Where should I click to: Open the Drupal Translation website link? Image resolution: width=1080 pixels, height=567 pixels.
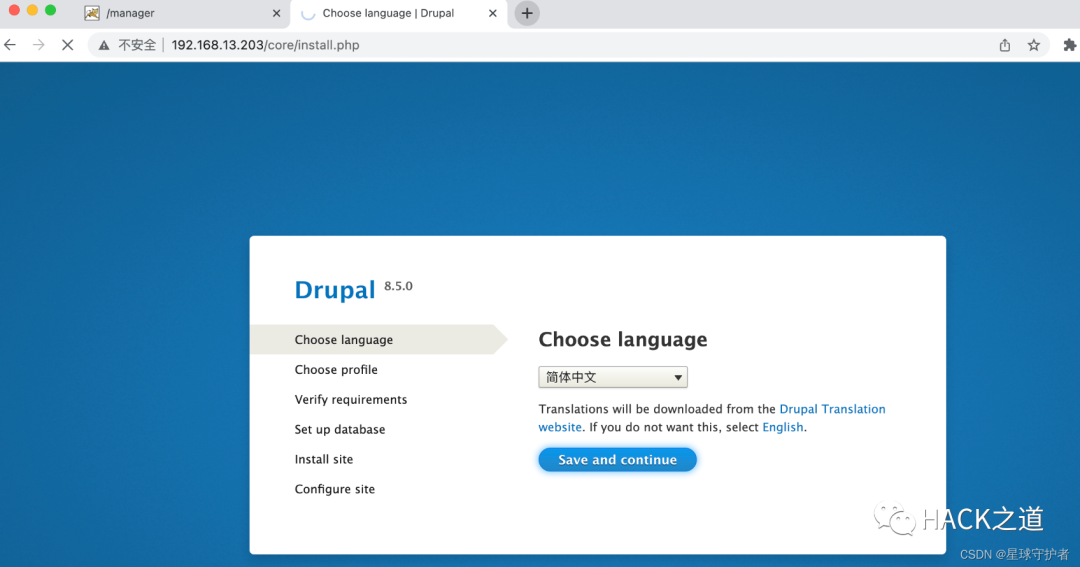tap(832, 409)
